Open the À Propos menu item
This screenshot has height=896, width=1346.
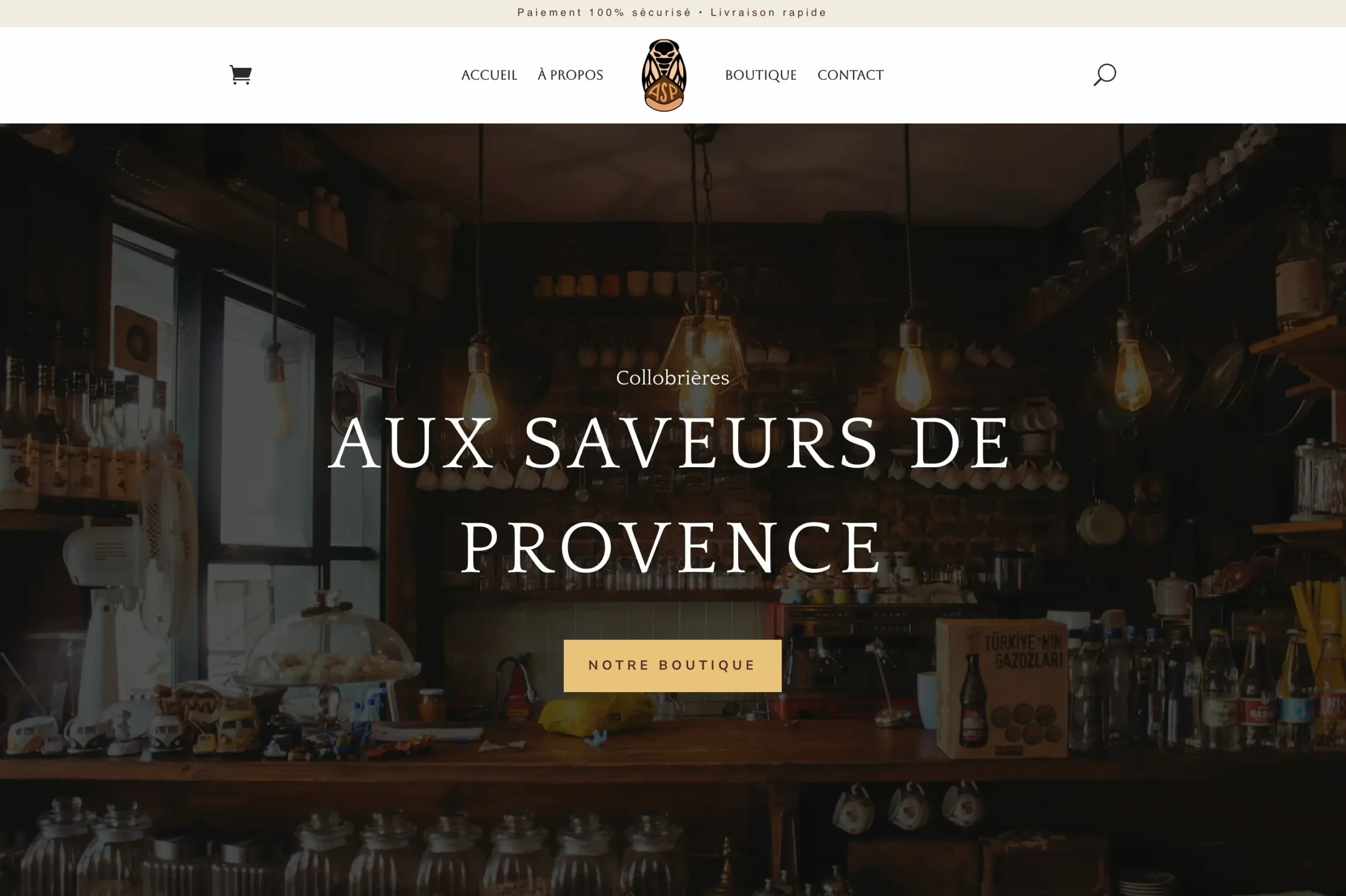pyautogui.click(x=570, y=76)
